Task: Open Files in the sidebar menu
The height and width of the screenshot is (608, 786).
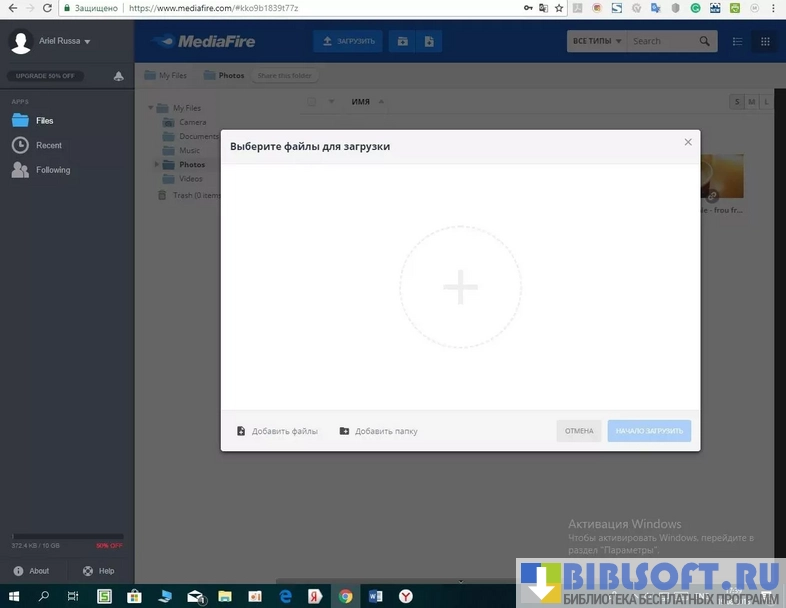Action: [44, 120]
